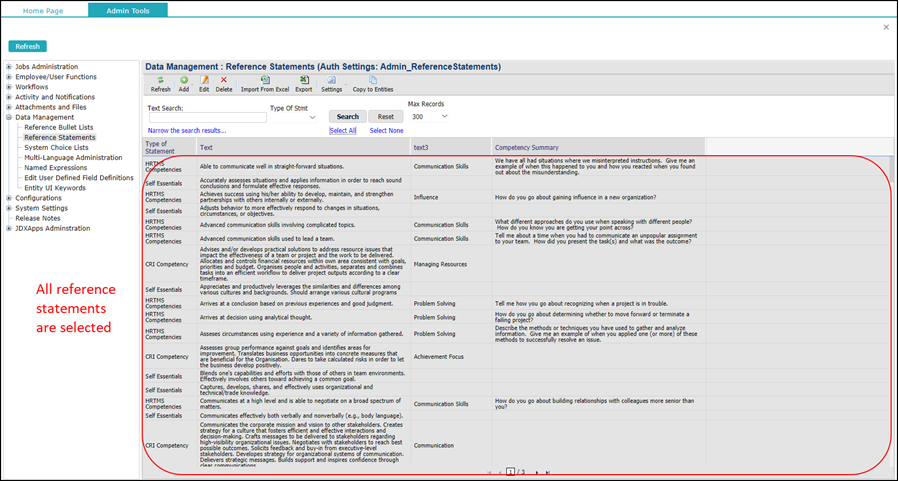The width and height of the screenshot is (899, 481).
Task: Click the Edit pencil icon
Action: (x=204, y=80)
